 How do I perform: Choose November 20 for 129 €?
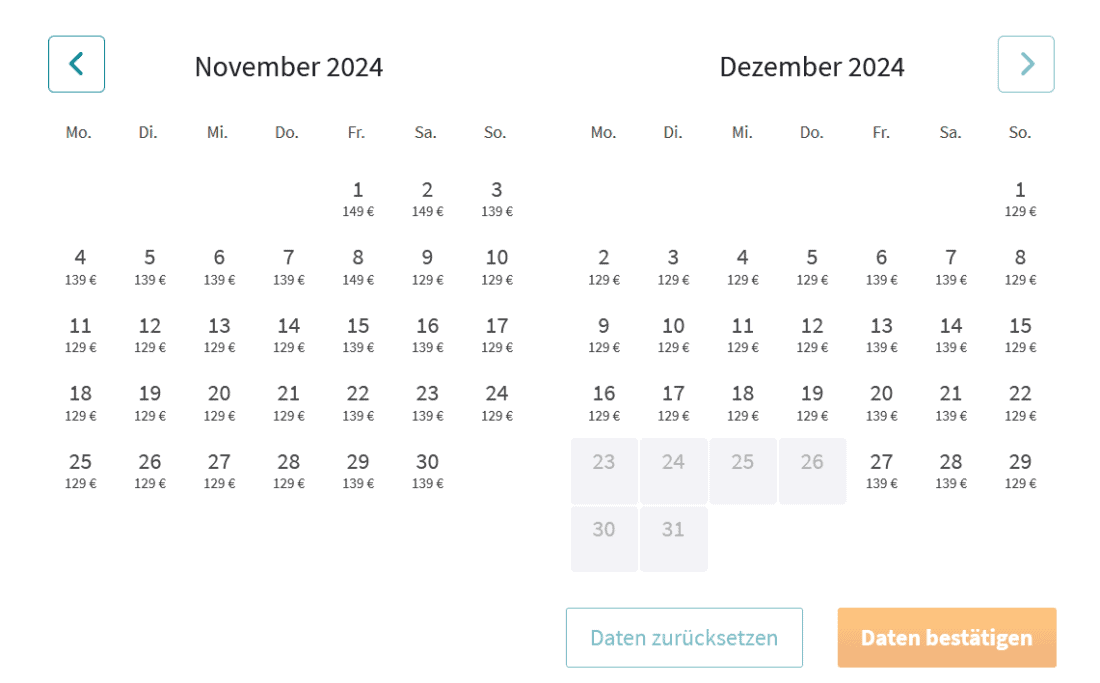(219, 402)
